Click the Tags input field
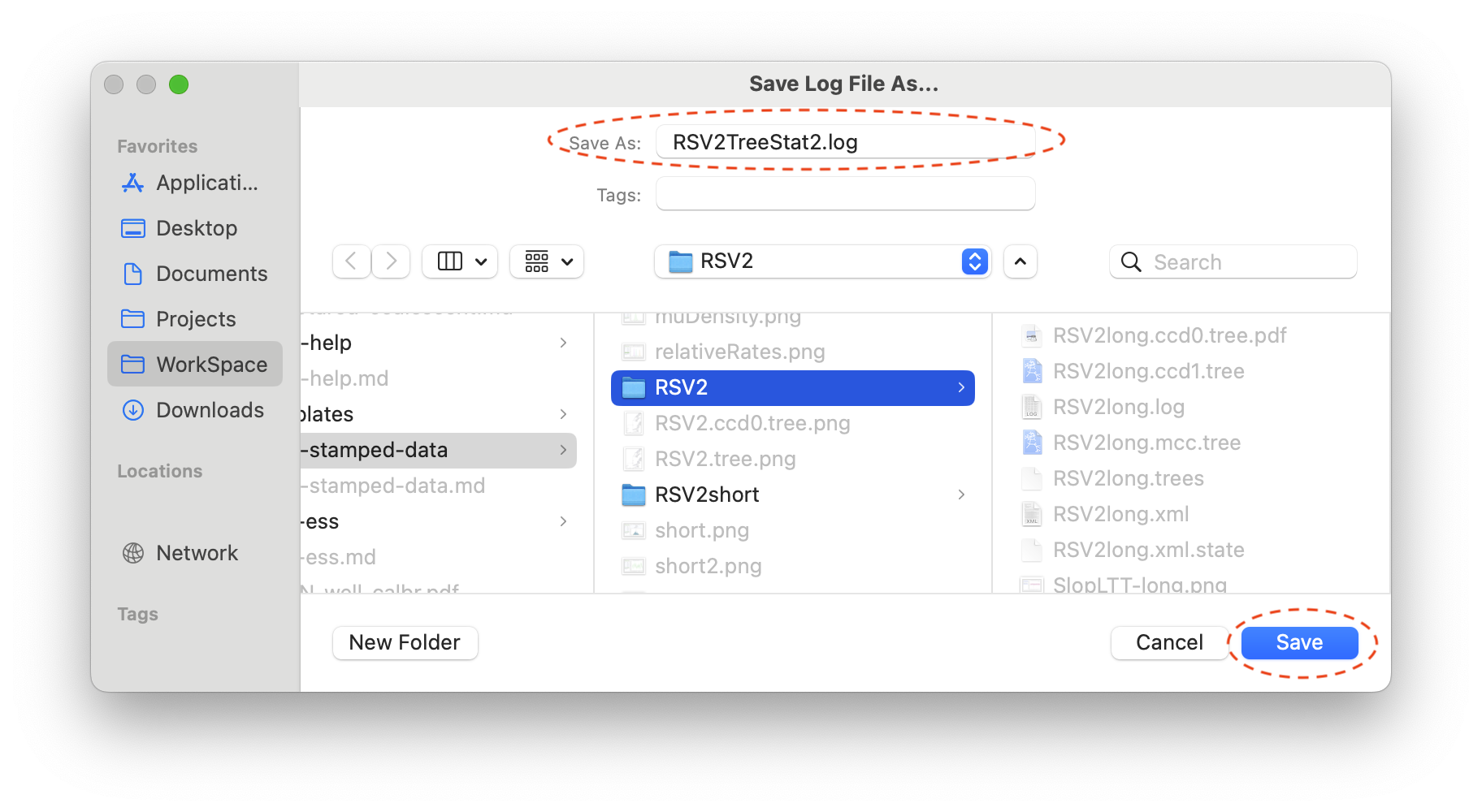The height and width of the screenshot is (812, 1482). tap(845, 194)
